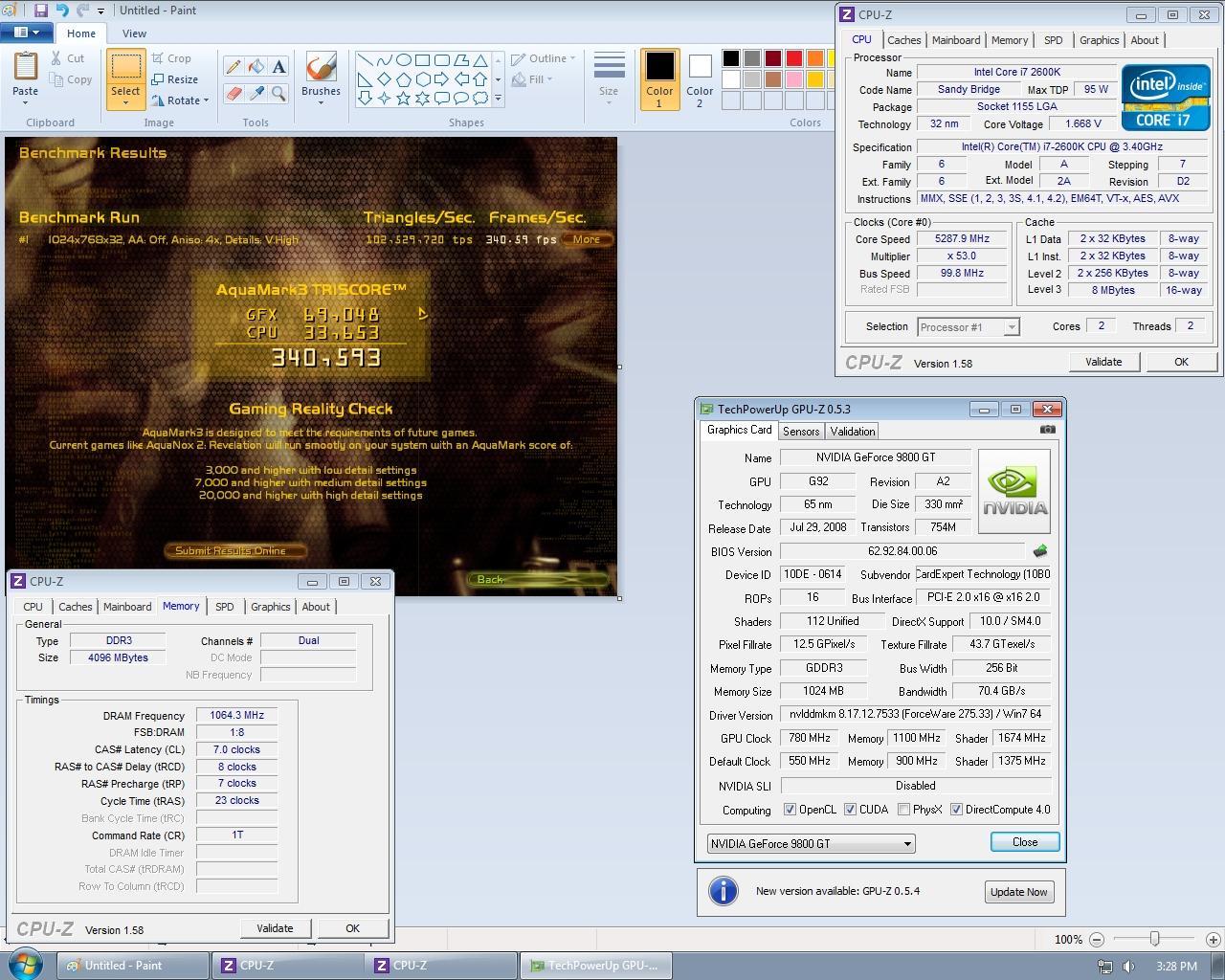Select the Text tool in Paint
Screen dimensions: 1225x980
(x=278, y=66)
